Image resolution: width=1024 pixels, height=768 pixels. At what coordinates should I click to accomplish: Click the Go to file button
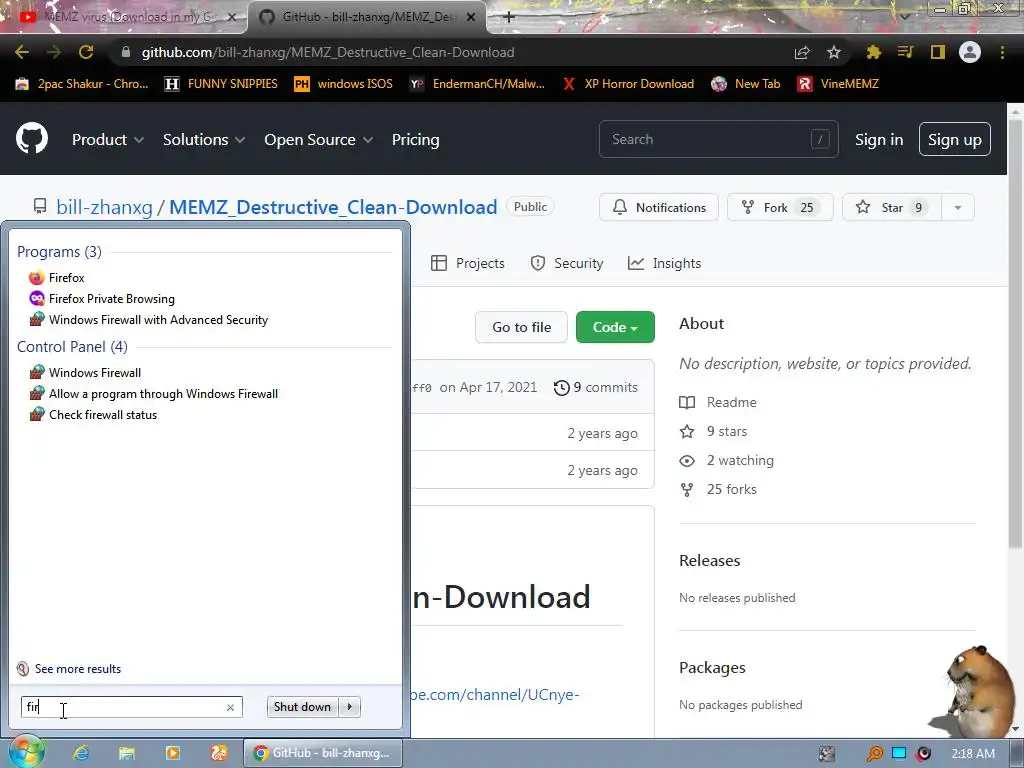tap(522, 327)
